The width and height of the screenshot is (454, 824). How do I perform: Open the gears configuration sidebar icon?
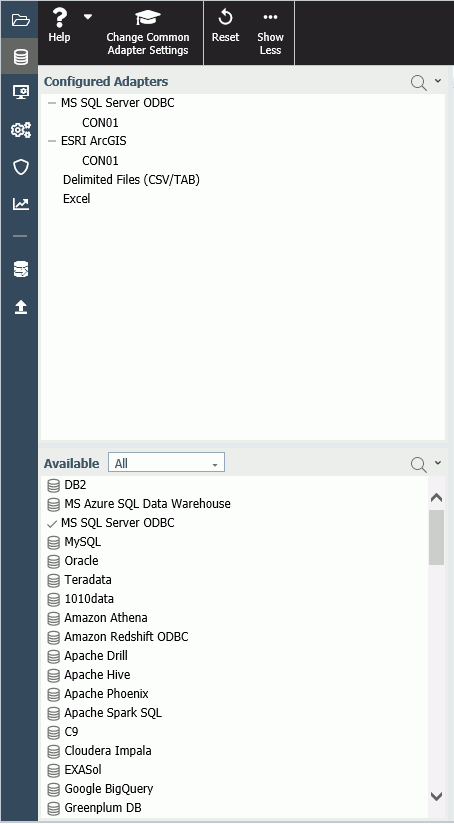click(20, 130)
